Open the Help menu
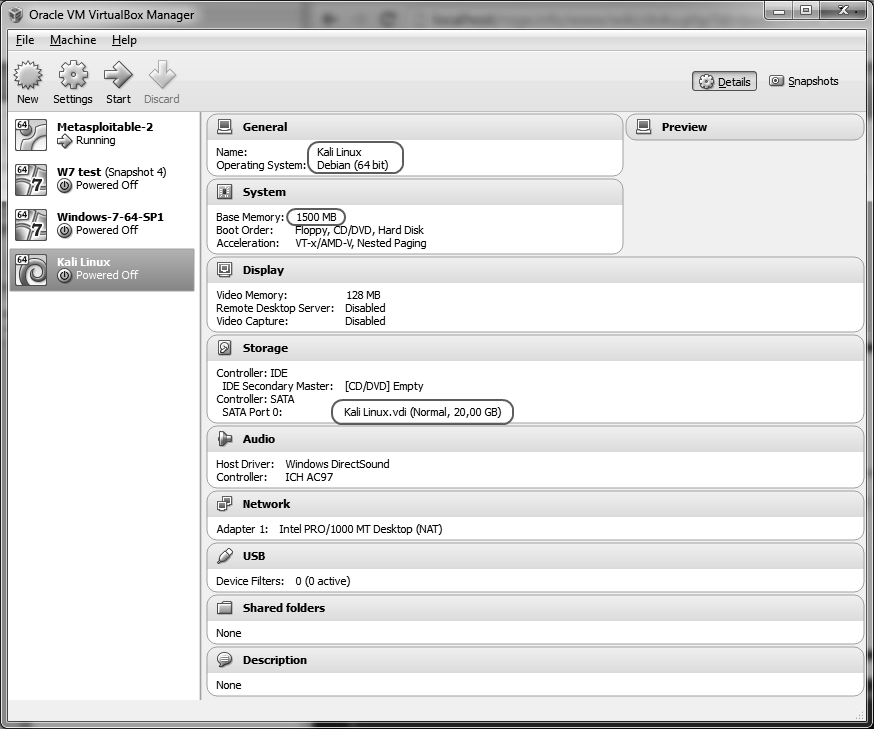Viewport: 874px width, 729px height. tap(124, 40)
